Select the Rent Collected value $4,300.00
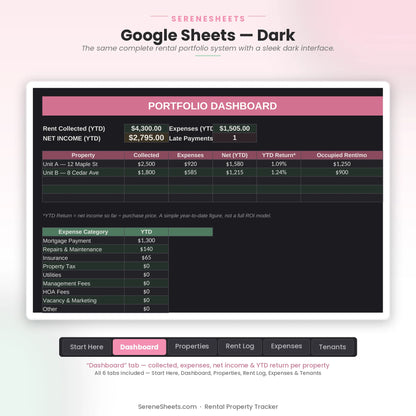Screen dimensions: 416x416 pyautogui.click(x=146, y=128)
